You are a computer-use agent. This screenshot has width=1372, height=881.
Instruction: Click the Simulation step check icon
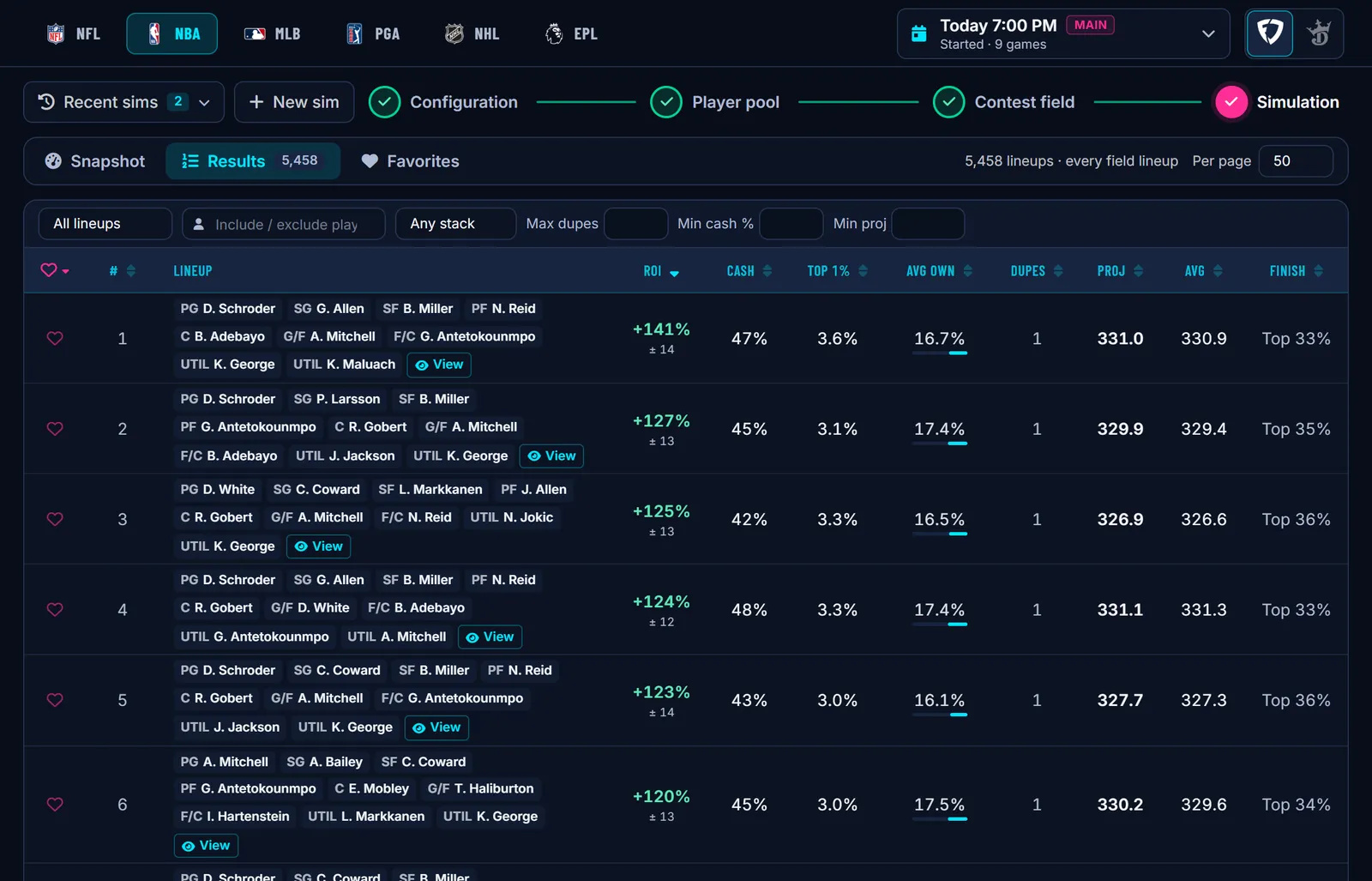pyautogui.click(x=1231, y=102)
